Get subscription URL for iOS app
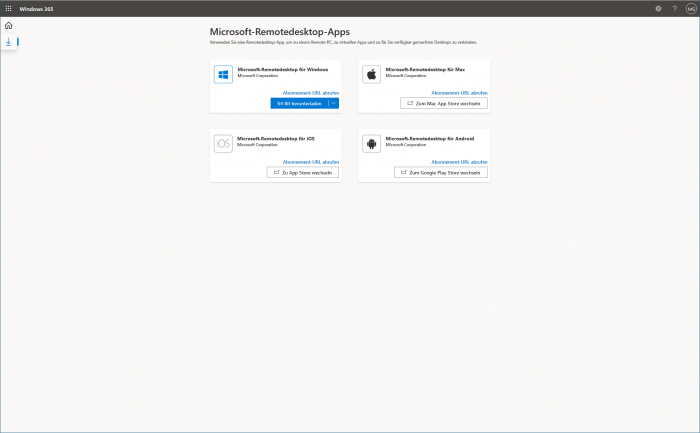This screenshot has height=433, width=700. click(311, 162)
